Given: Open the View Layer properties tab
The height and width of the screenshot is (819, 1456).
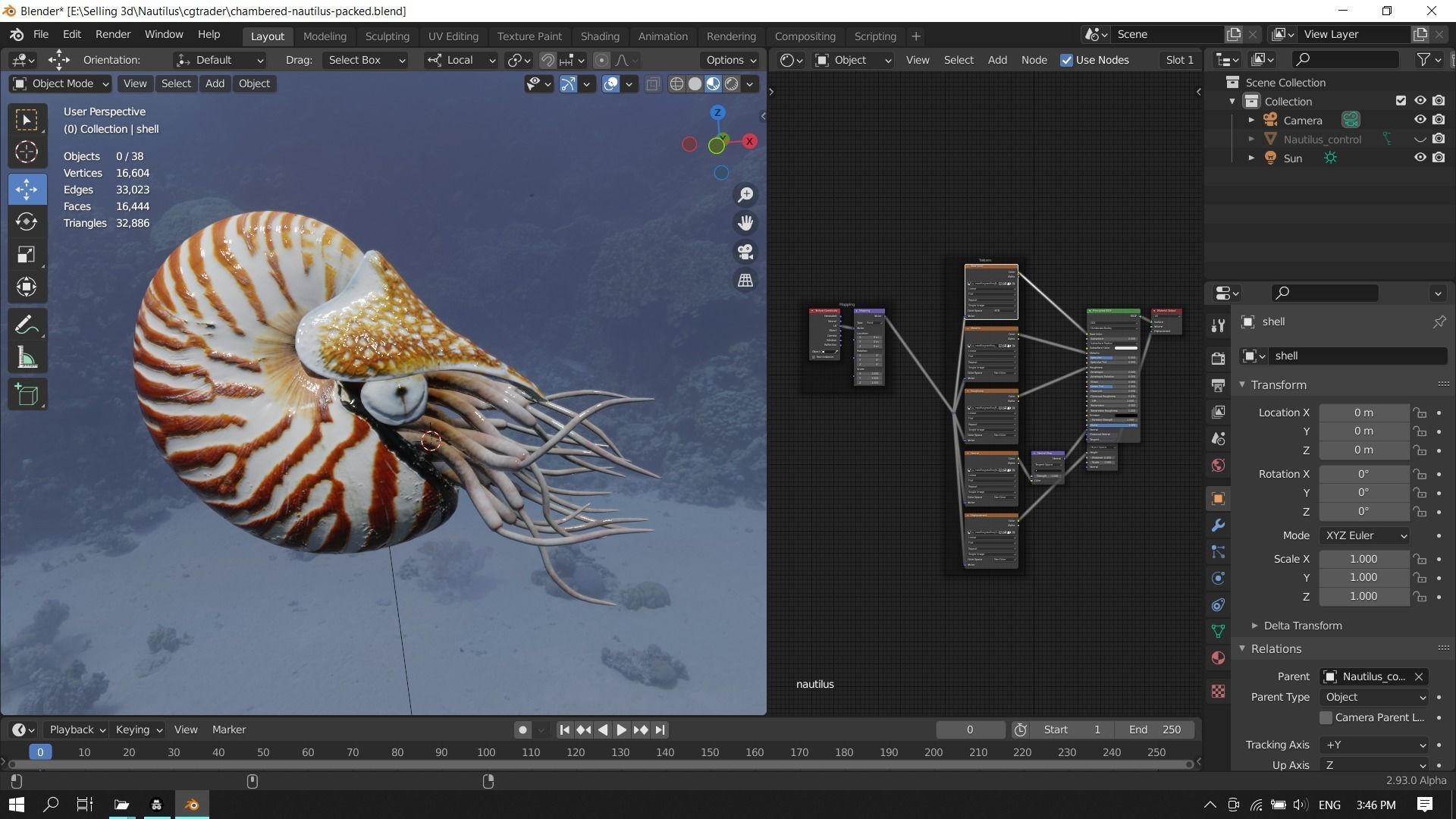Looking at the screenshot, I should pos(1218,412).
